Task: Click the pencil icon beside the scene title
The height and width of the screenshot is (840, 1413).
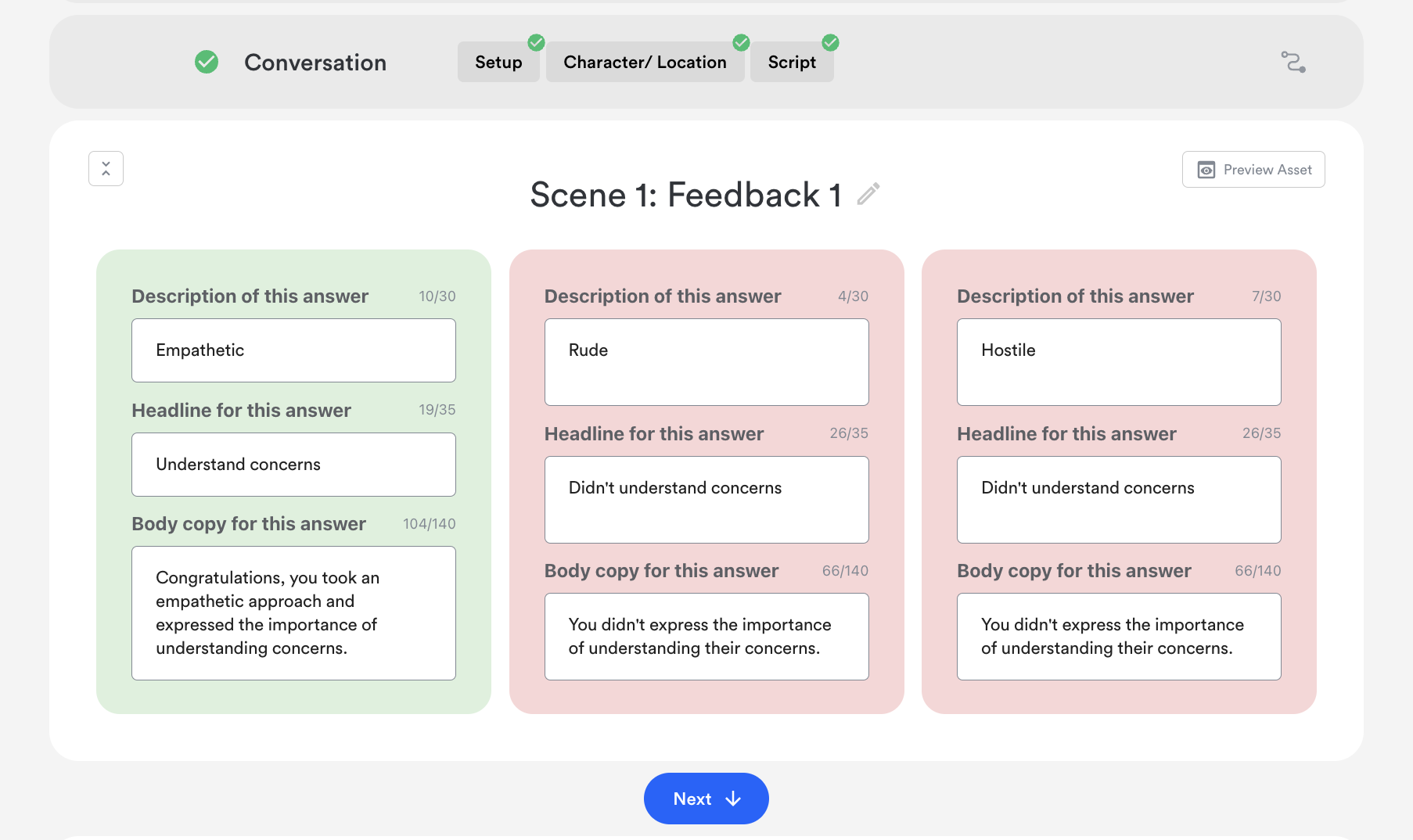Action: 868,194
